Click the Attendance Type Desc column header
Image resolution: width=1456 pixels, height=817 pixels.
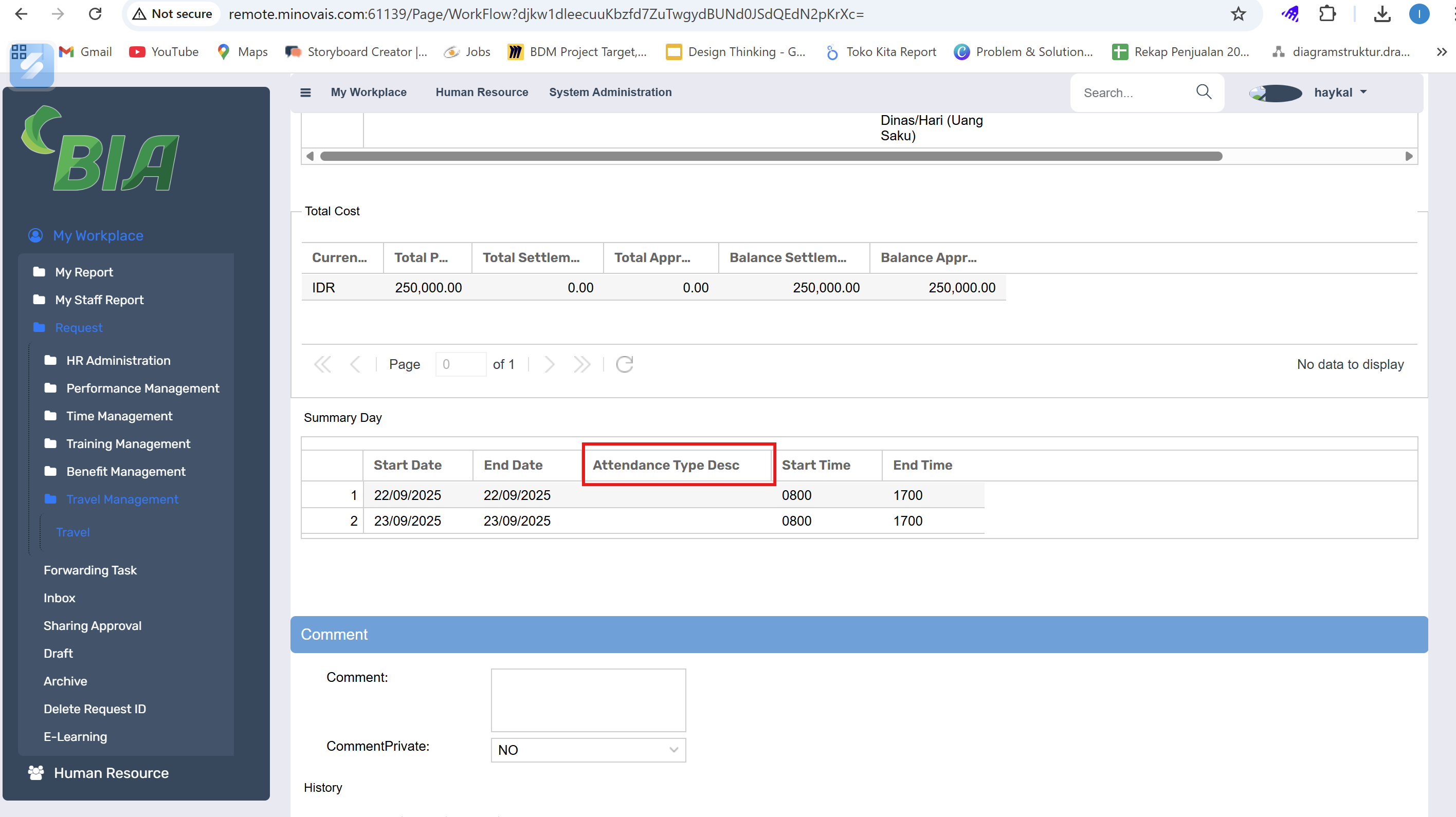point(666,465)
